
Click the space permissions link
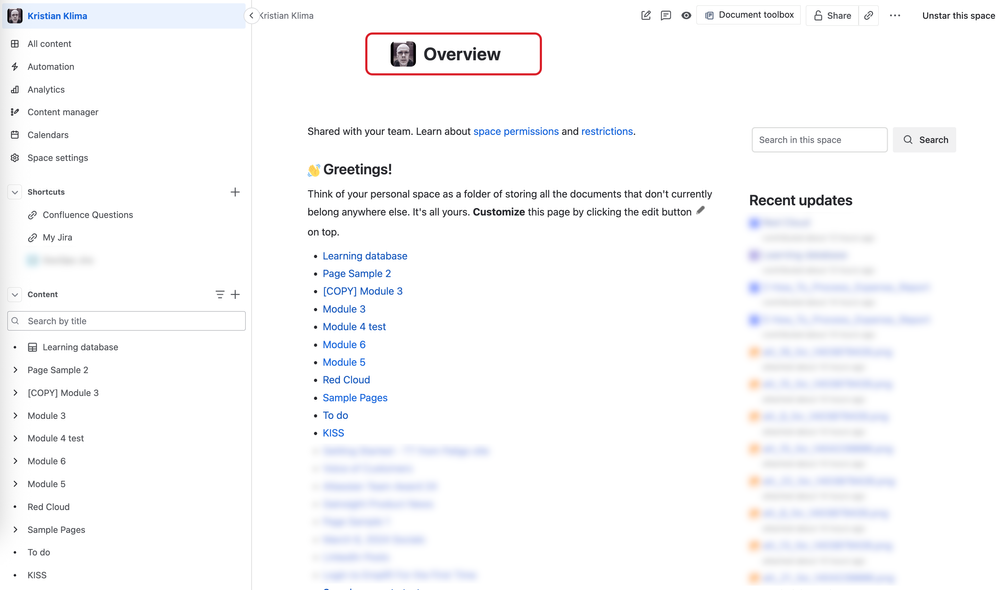click(x=516, y=131)
